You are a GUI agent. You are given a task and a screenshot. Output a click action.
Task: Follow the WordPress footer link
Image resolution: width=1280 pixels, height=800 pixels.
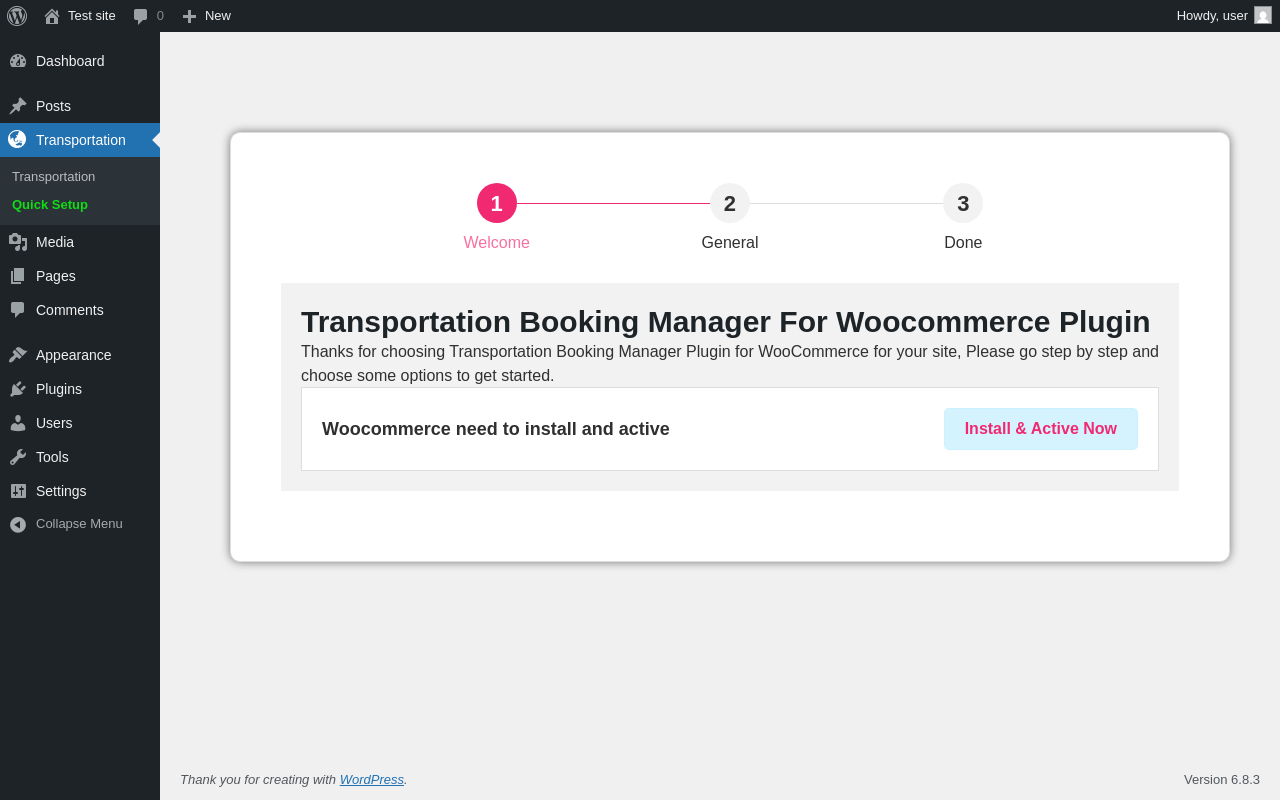tap(371, 780)
